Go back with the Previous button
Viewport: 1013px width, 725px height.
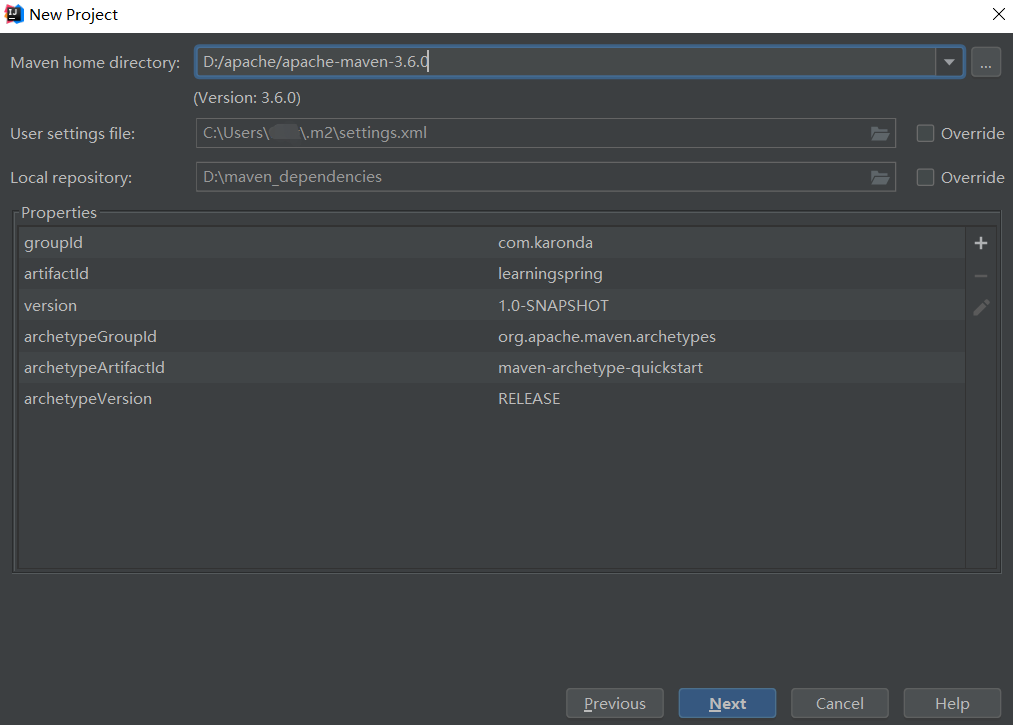[614, 703]
